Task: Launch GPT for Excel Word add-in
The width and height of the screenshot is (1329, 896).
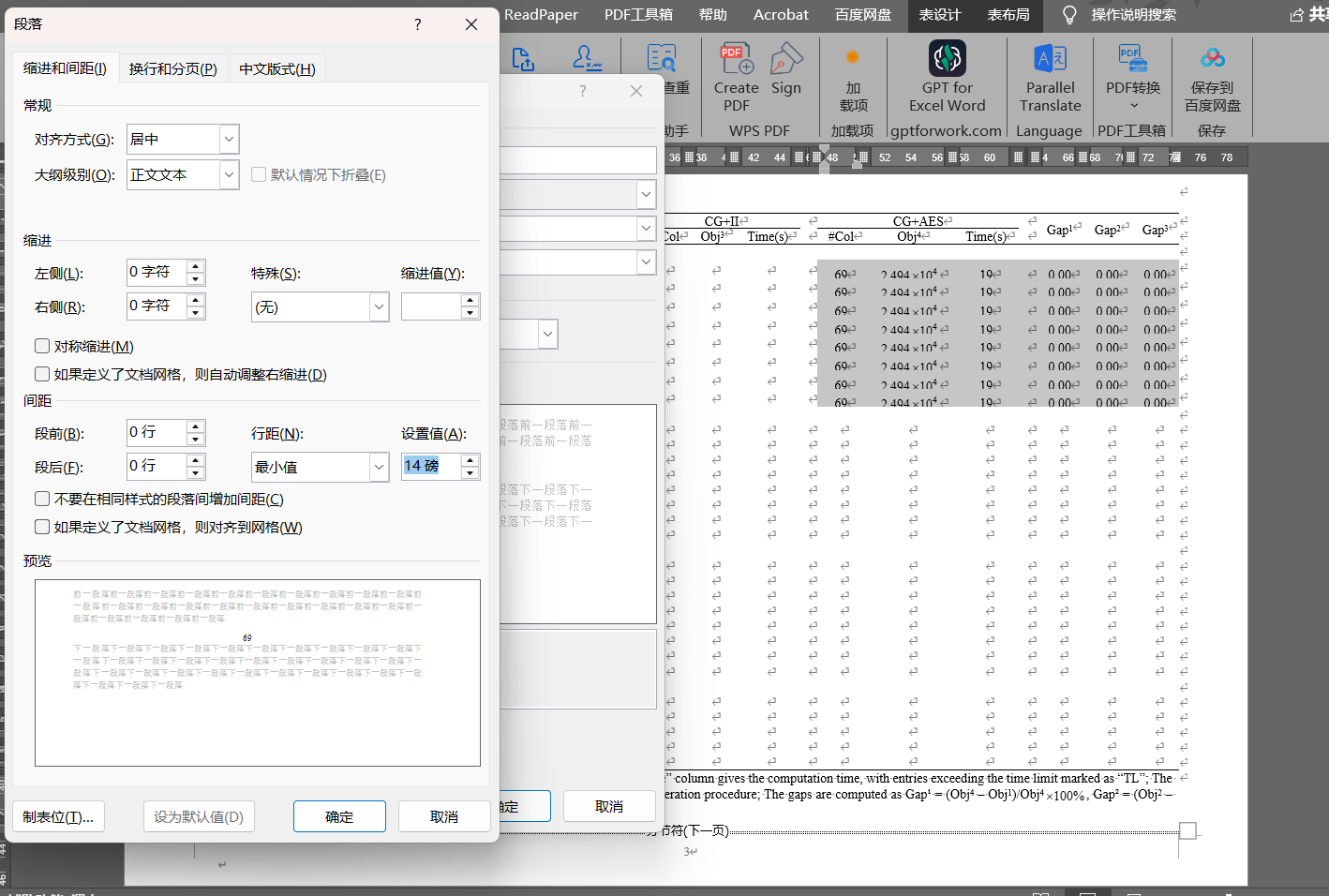Action: point(947,58)
